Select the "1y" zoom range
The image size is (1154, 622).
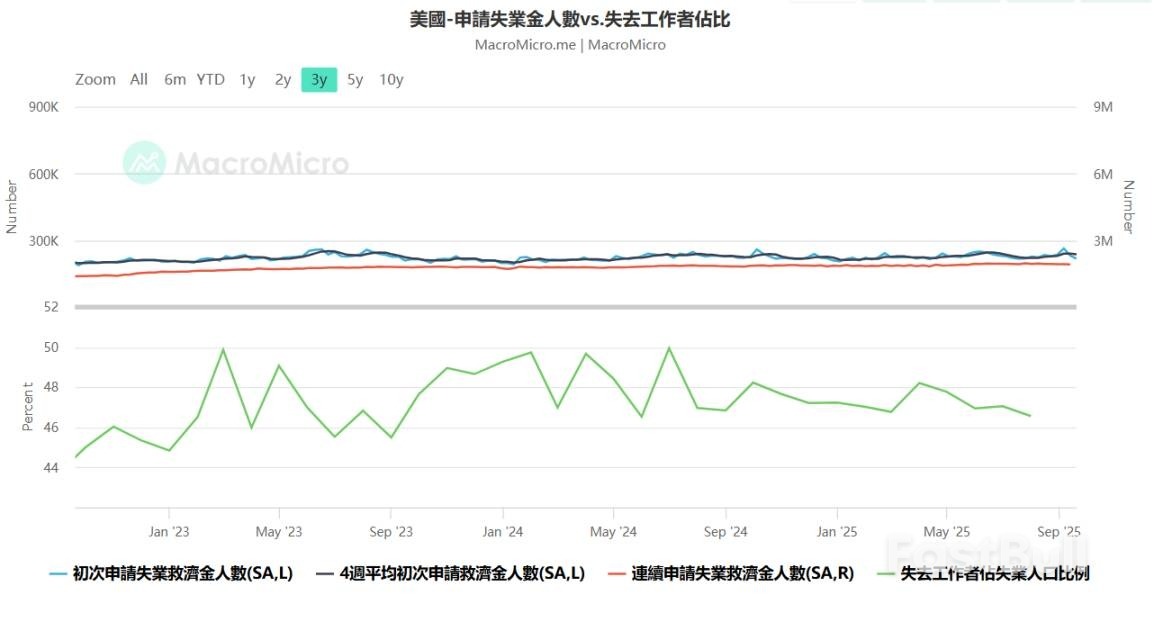pos(247,79)
